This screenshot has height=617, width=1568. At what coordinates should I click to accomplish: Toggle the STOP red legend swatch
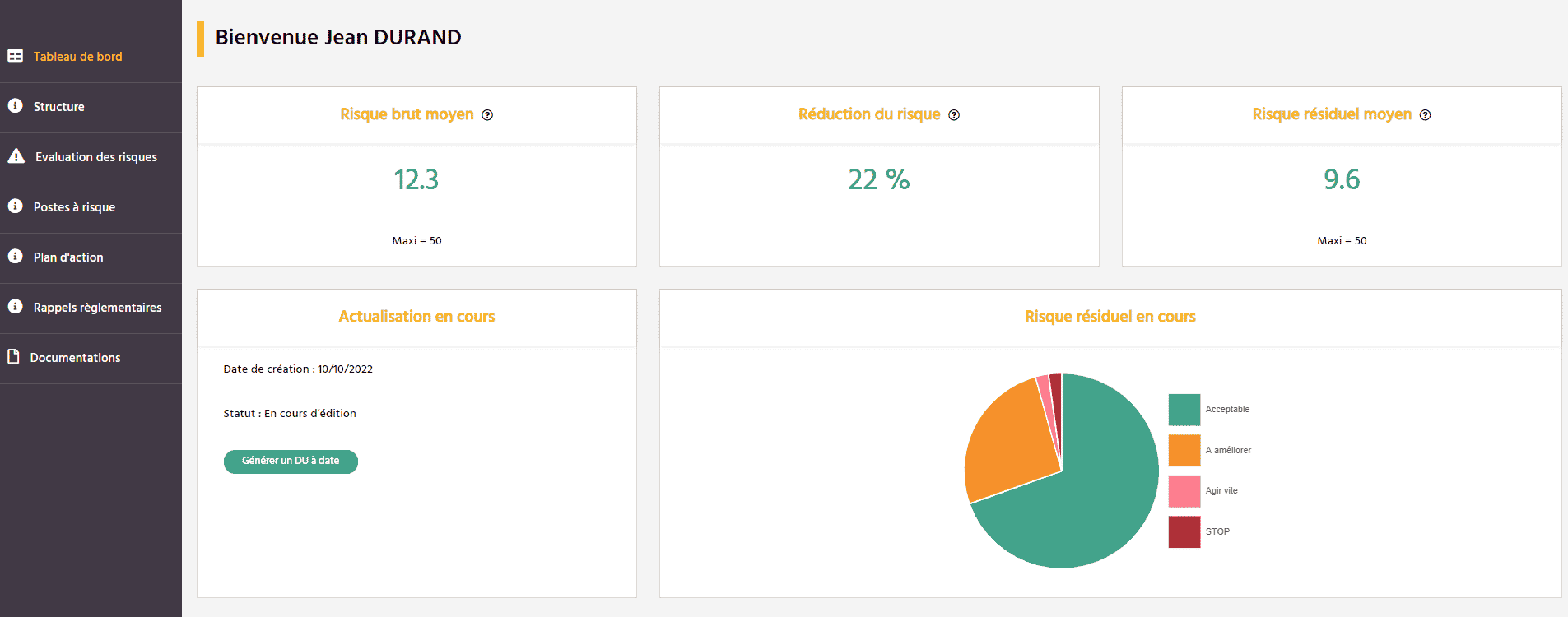pyautogui.click(x=1184, y=531)
